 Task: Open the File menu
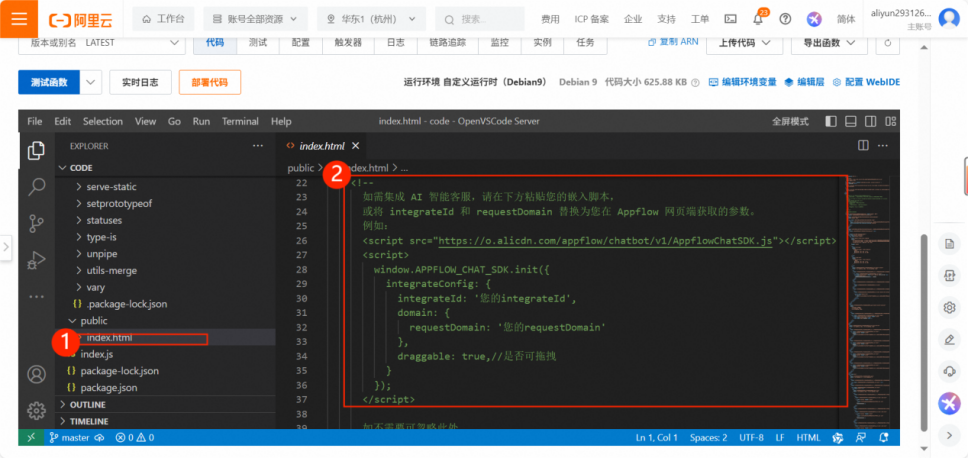click(35, 121)
